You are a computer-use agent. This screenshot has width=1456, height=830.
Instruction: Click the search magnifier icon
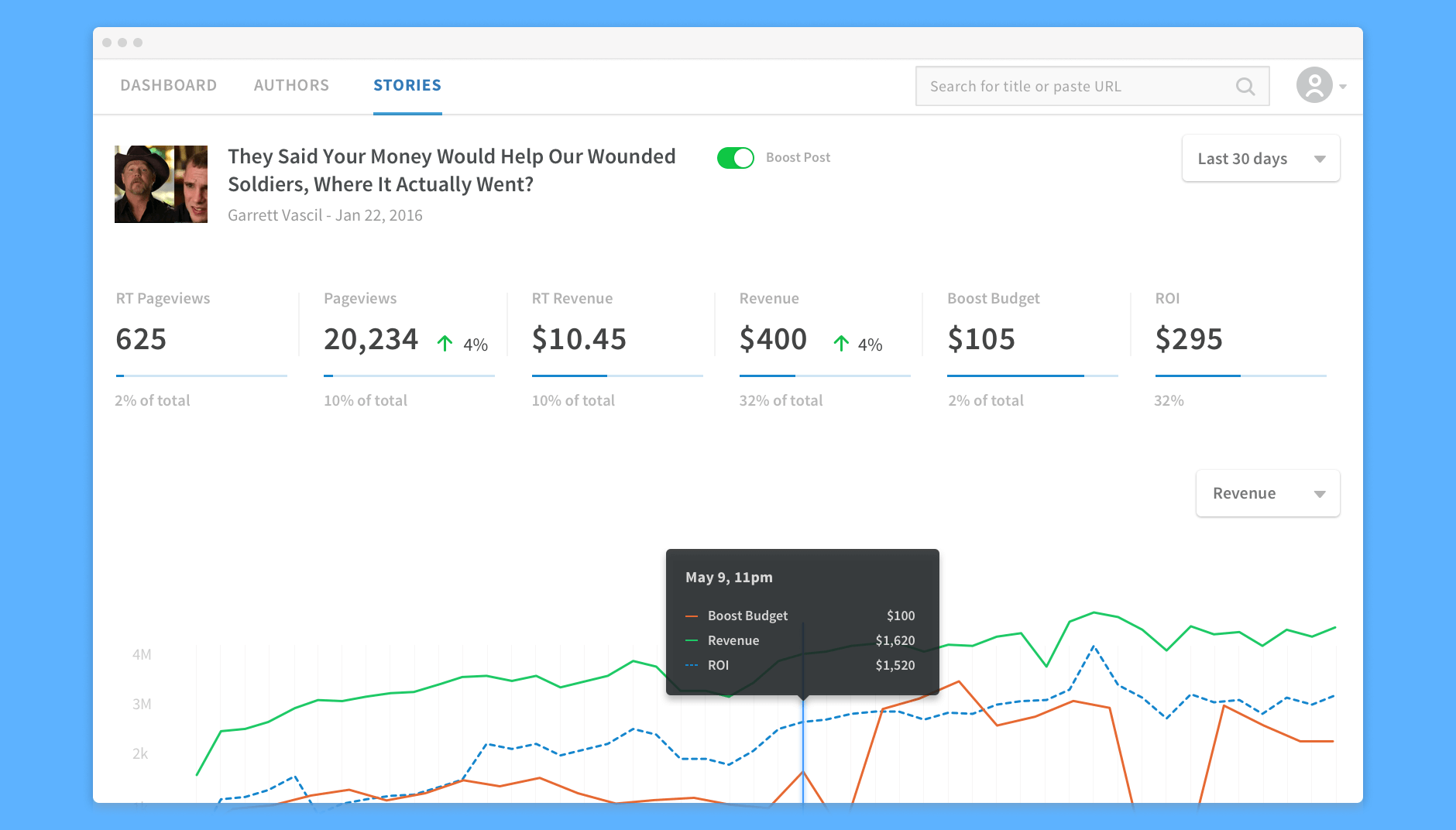[x=1245, y=87]
